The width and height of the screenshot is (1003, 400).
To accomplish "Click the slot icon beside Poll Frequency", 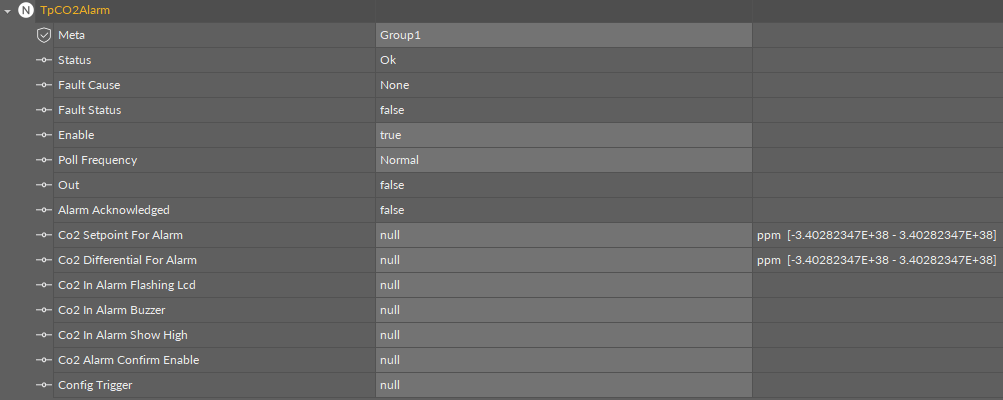I will [43, 160].
